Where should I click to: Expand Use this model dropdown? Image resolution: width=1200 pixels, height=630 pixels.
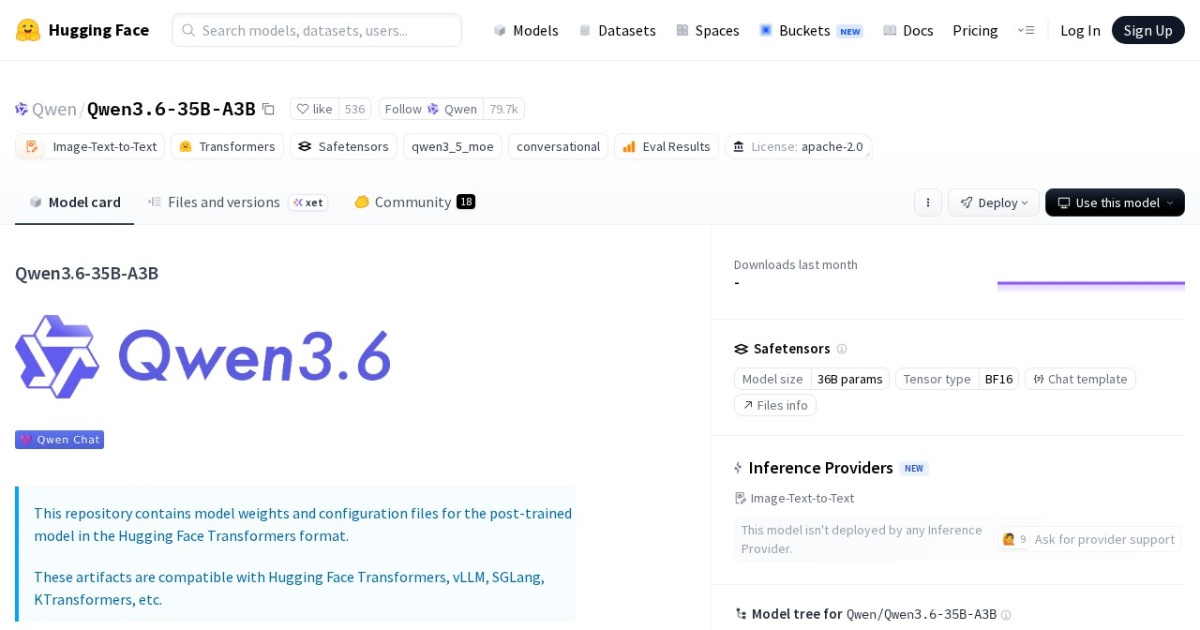1115,202
